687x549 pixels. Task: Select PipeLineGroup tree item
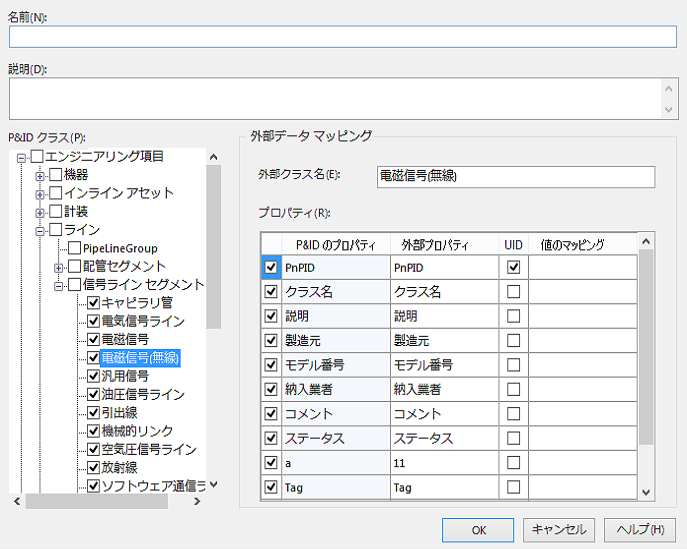point(120,248)
